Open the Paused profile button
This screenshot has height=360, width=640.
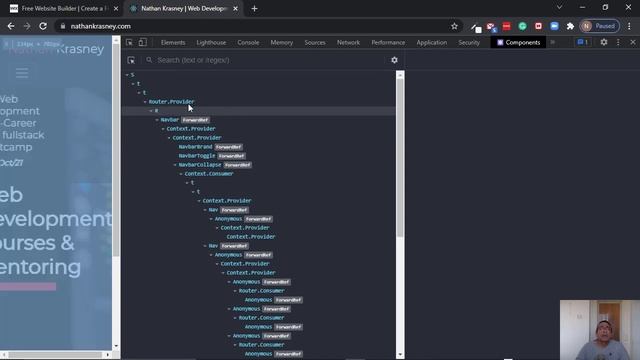pos(600,26)
